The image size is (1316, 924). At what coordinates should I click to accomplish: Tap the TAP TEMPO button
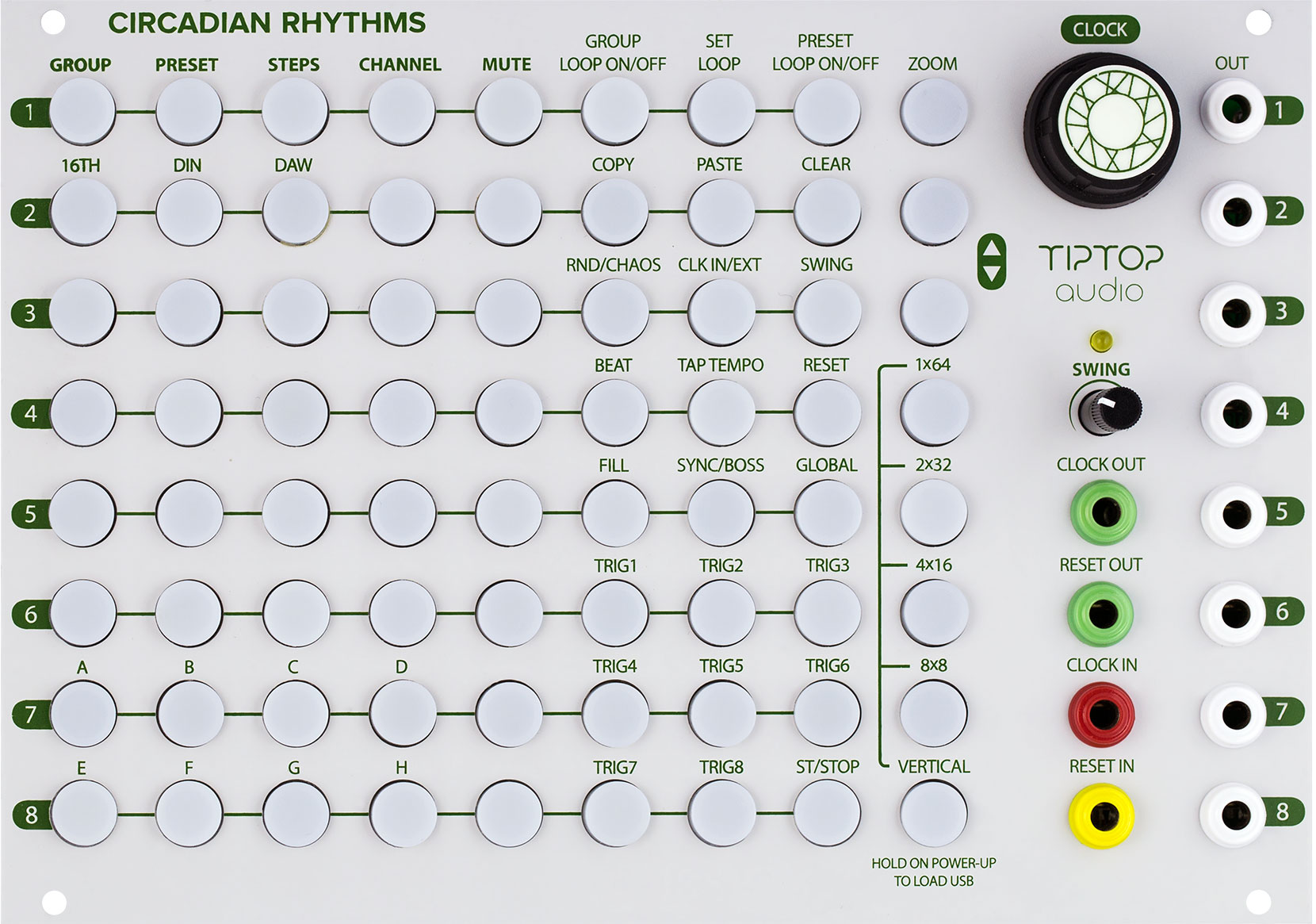pos(721,412)
